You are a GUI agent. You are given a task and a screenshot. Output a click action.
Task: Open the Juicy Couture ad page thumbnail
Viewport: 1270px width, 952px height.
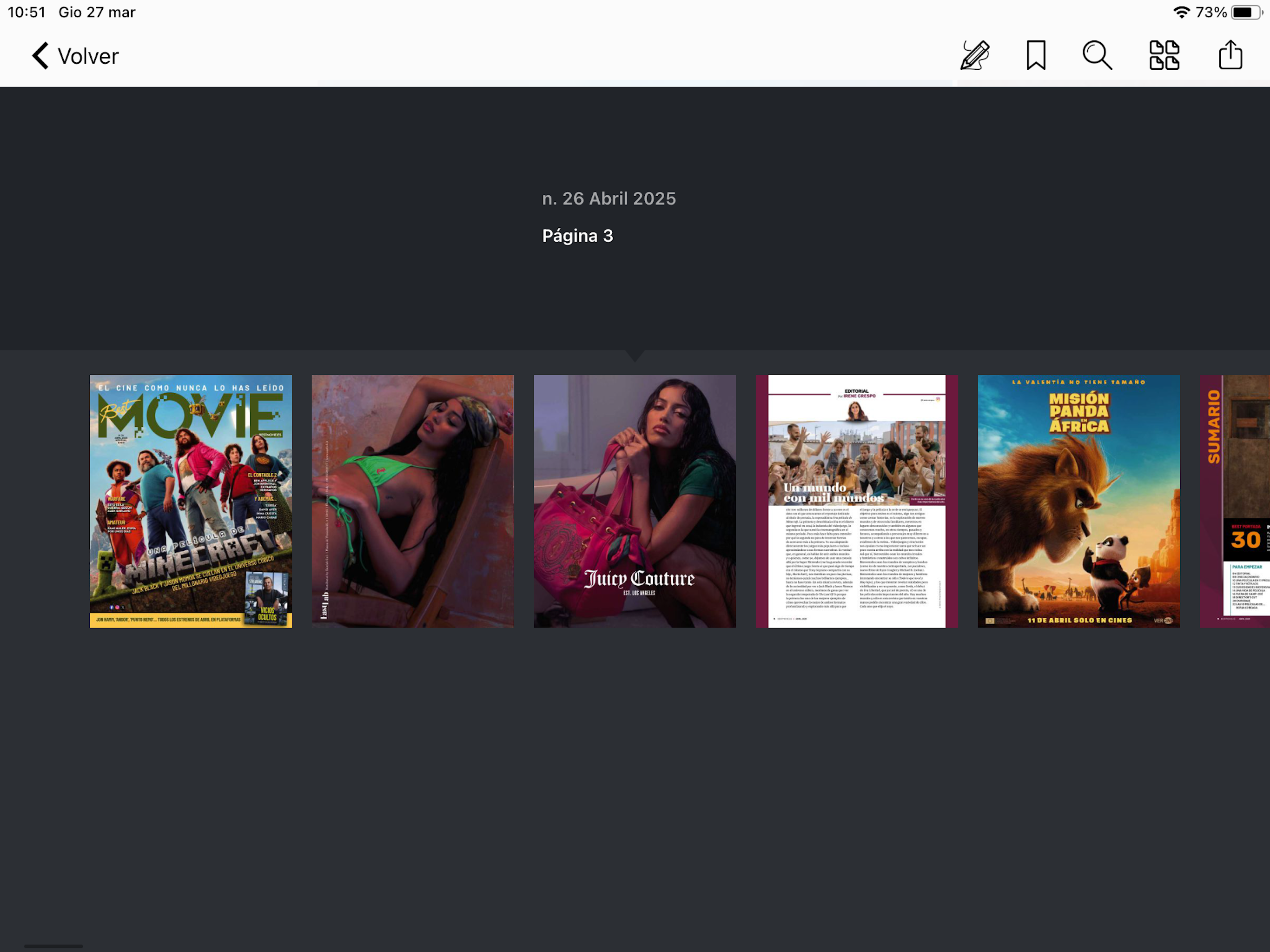point(635,501)
